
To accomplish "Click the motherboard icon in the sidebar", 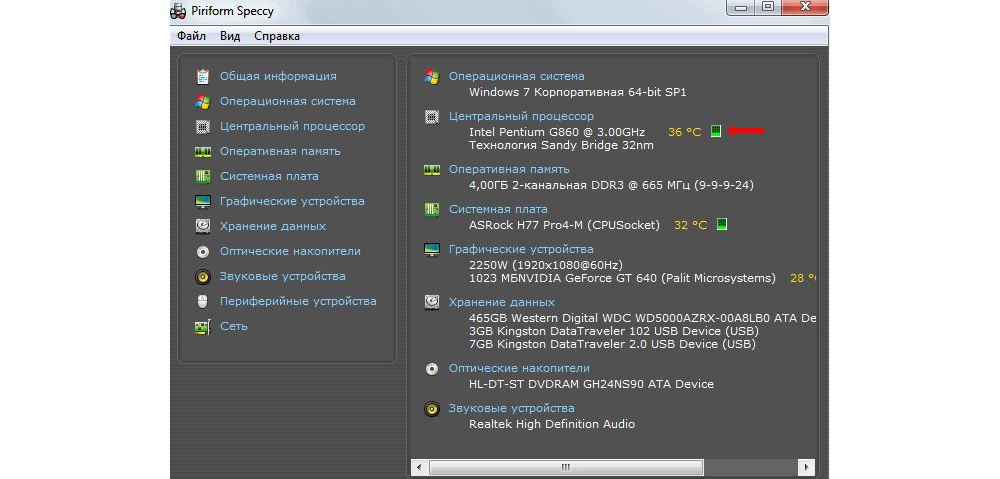I will click(203, 176).
